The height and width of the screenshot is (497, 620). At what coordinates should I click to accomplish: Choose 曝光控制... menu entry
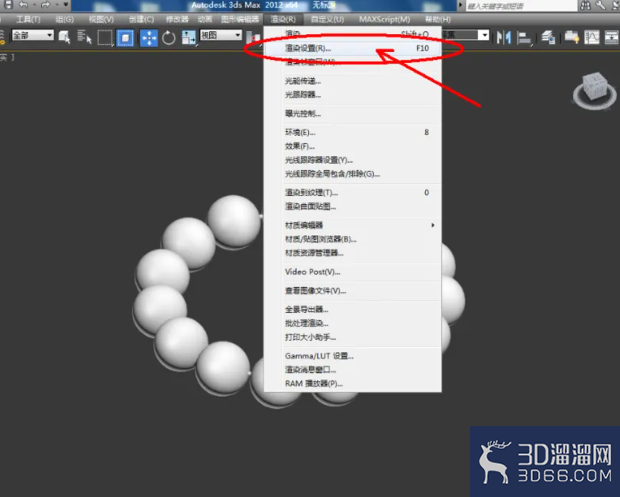(x=353, y=114)
